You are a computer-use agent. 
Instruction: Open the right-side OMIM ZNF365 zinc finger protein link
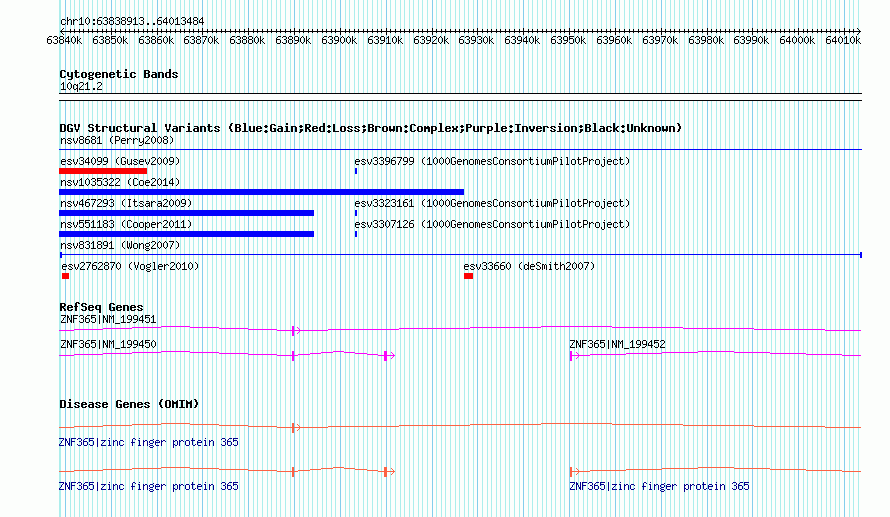(x=659, y=486)
